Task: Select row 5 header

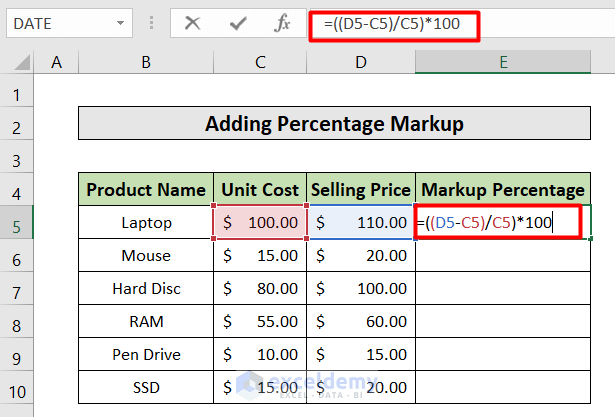Action: [x=17, y=222]
